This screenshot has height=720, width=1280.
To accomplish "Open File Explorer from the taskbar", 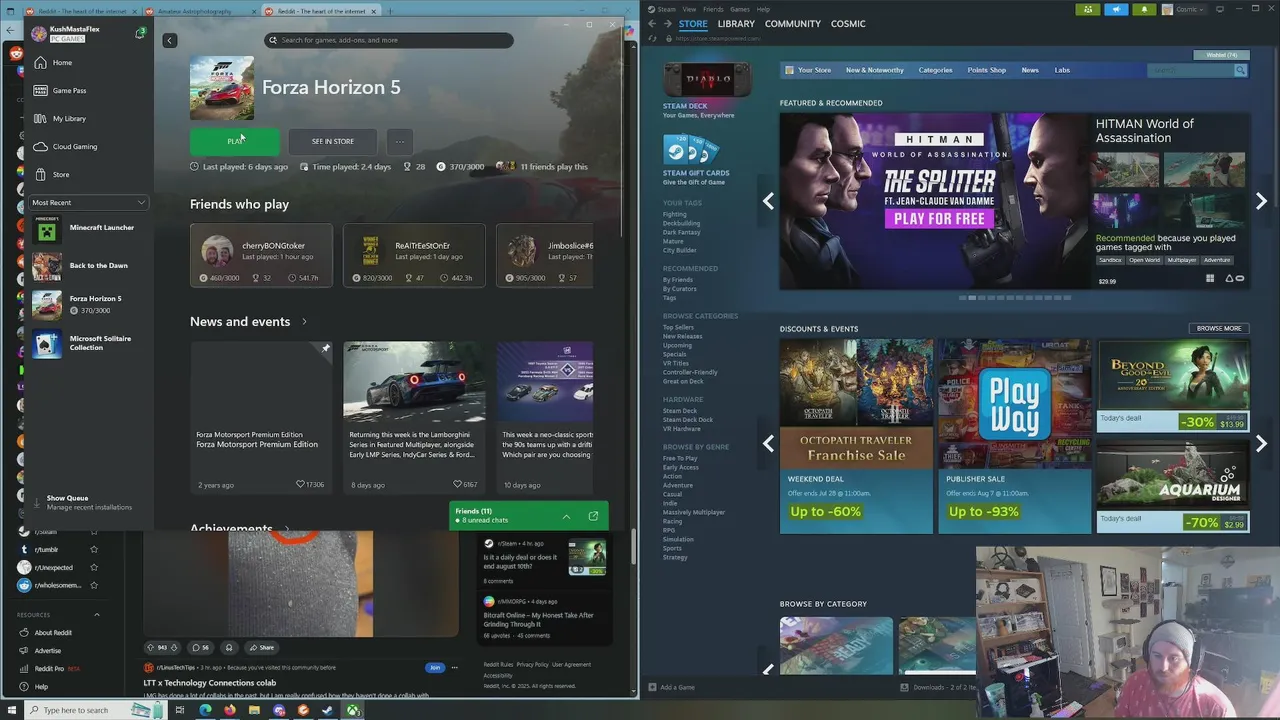I will [255, 711].
